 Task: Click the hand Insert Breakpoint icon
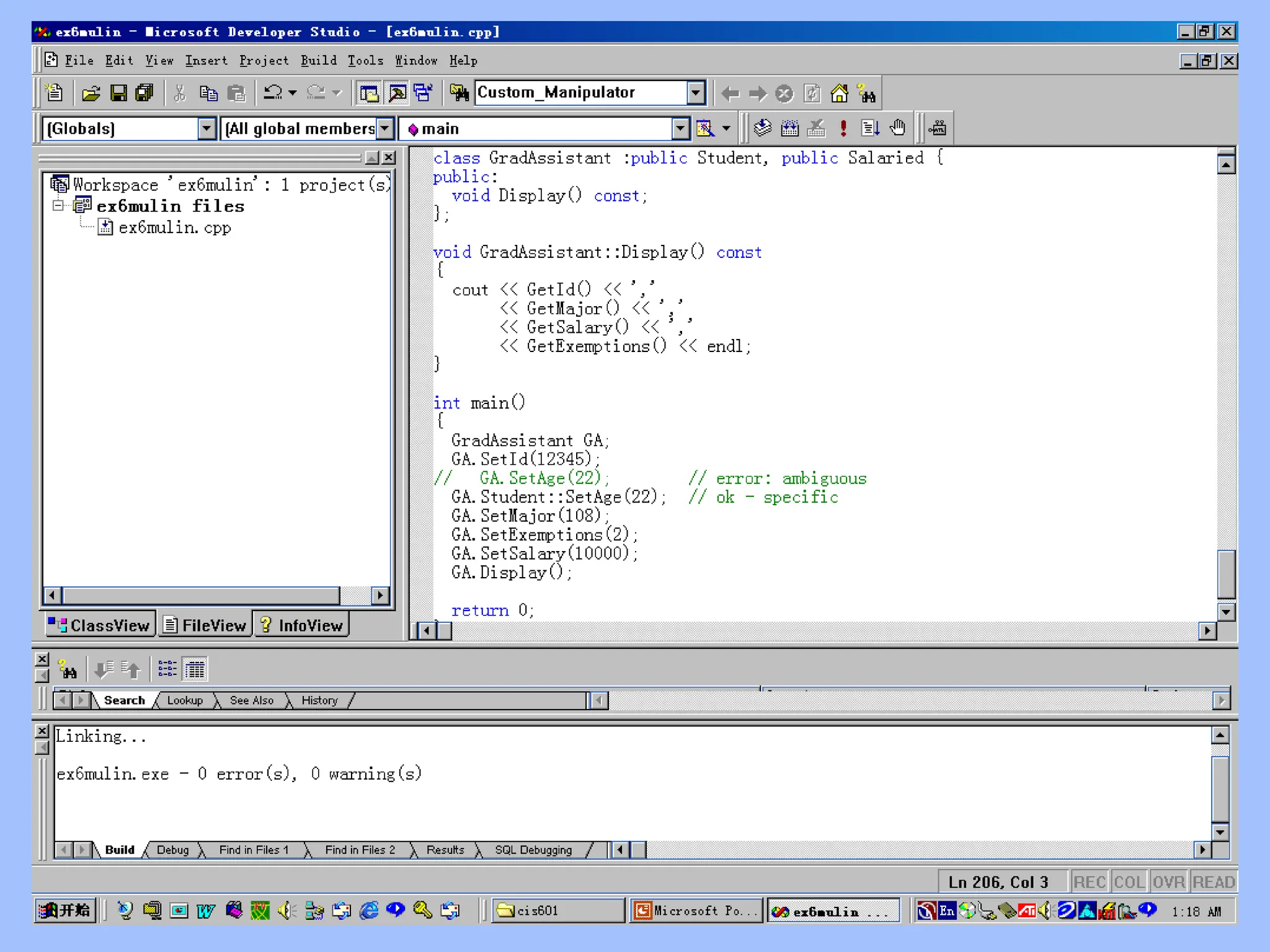[897, 128]
